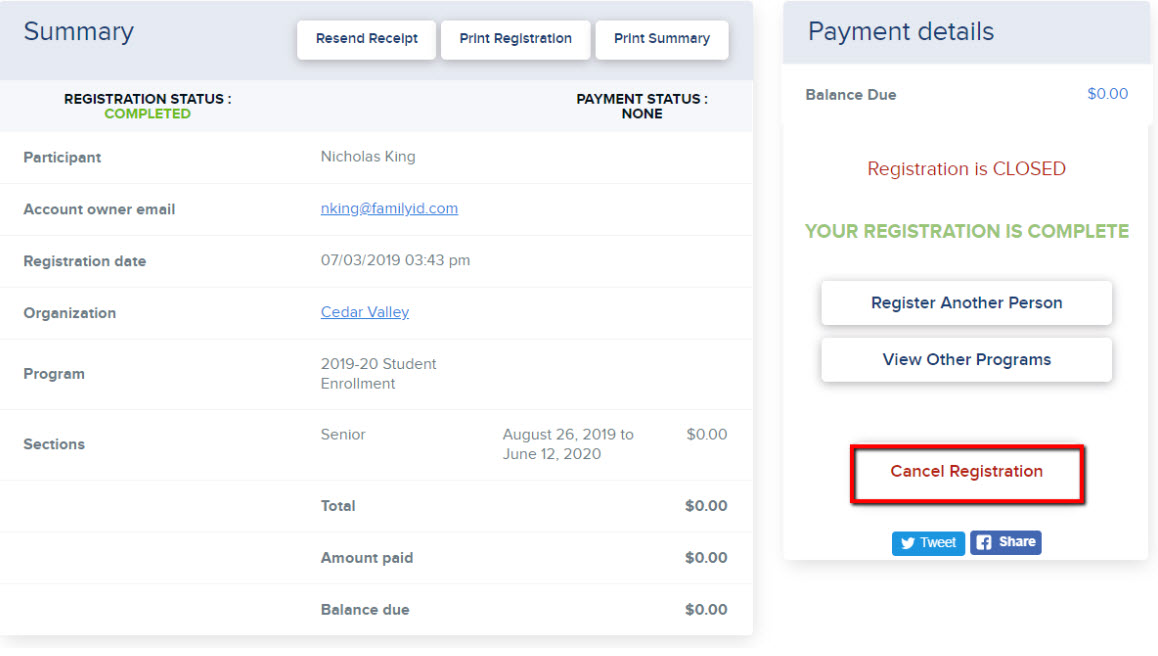Click the Registration is CLOSED notice
This screenshot has width=1158, height=656.
[966, 169]
